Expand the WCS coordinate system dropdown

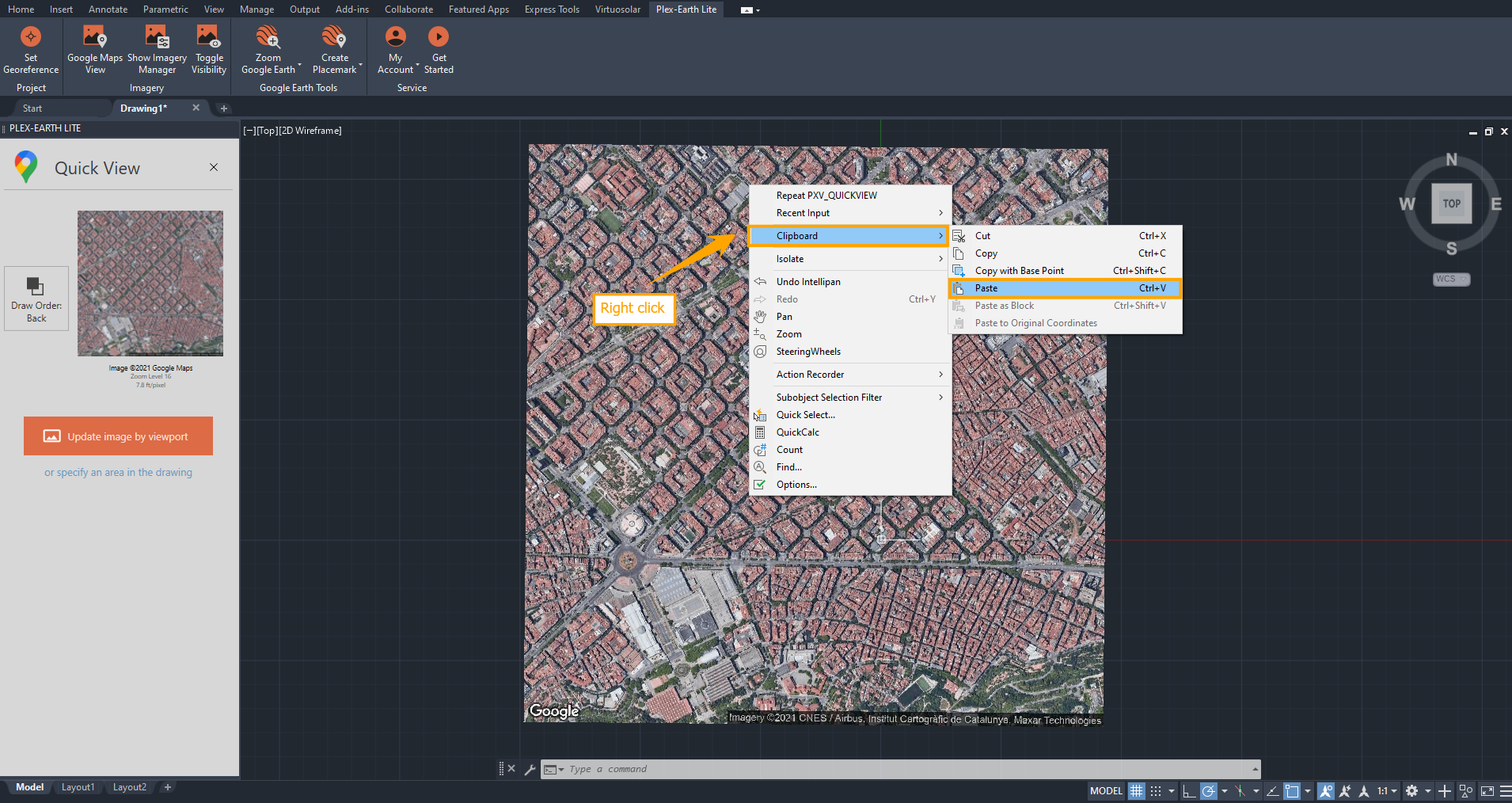(x=1452, y=279)
